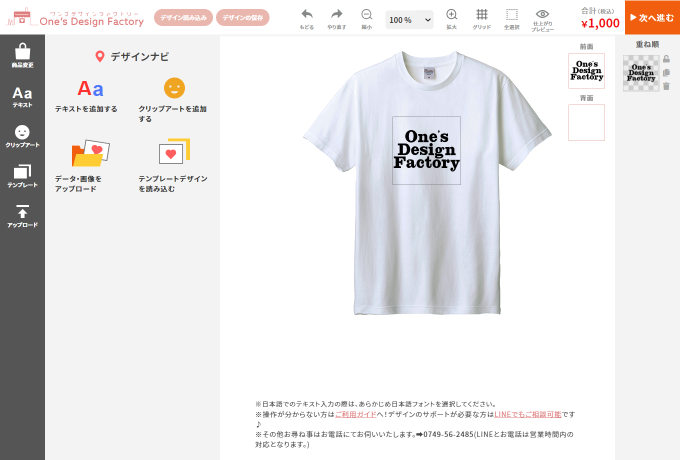The width and height of the screenshot is (680, 460).
Task: Click the redo (やり直す) arrow icon
Action: pos(336,15)
